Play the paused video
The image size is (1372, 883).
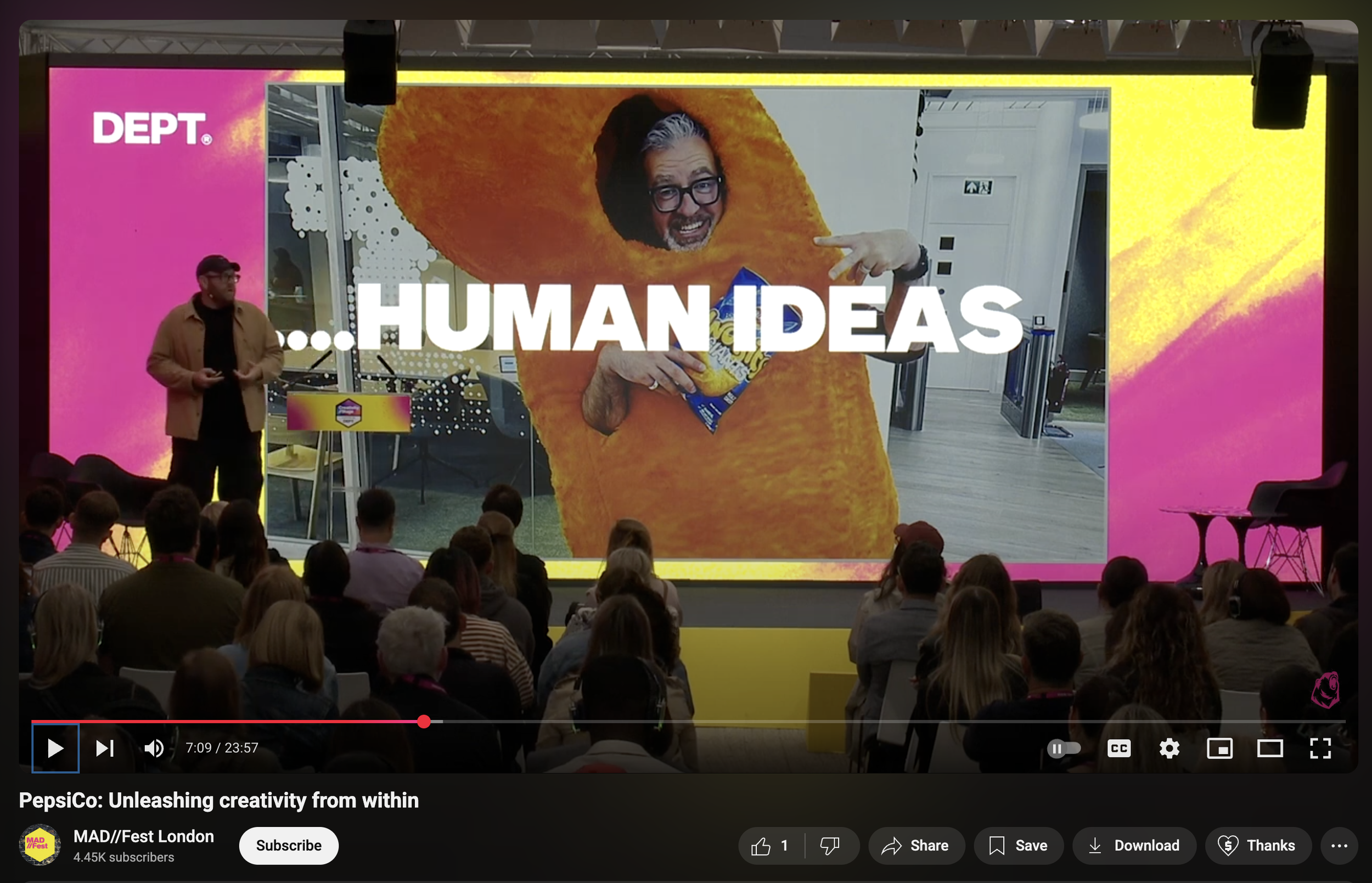click(55, 748)
